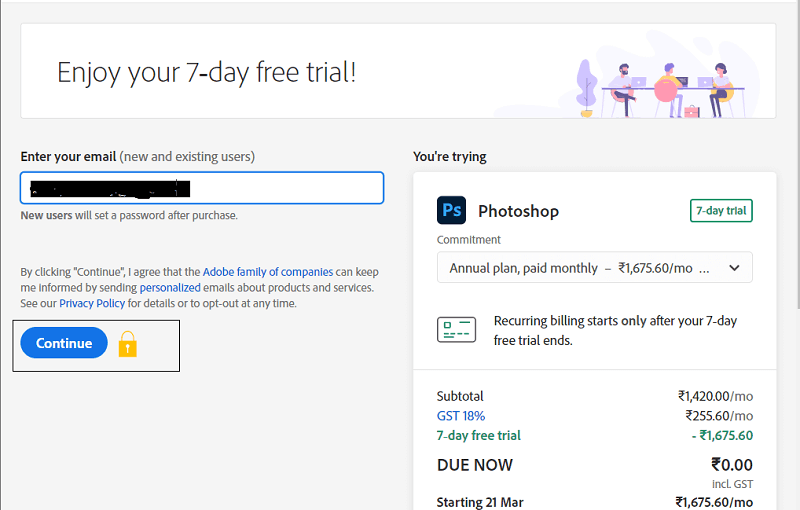The height and width of the screenshot is (510, 800).
Task: Click the Enjoy your 7-day free trial heading
Action: tap(206, 72)
